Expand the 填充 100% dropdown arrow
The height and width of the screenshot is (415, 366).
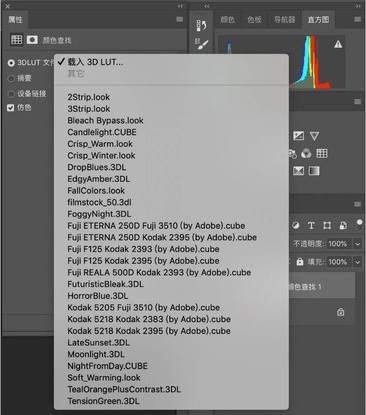(357, 262)
